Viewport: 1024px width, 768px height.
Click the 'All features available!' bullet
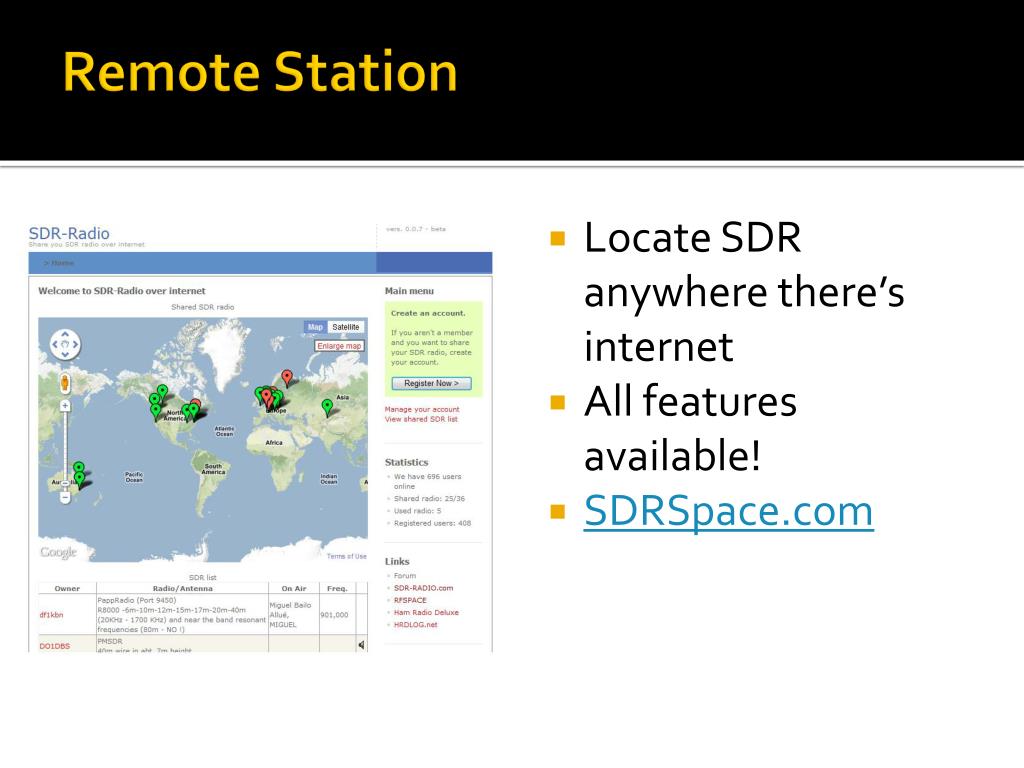tap(690, 428)
